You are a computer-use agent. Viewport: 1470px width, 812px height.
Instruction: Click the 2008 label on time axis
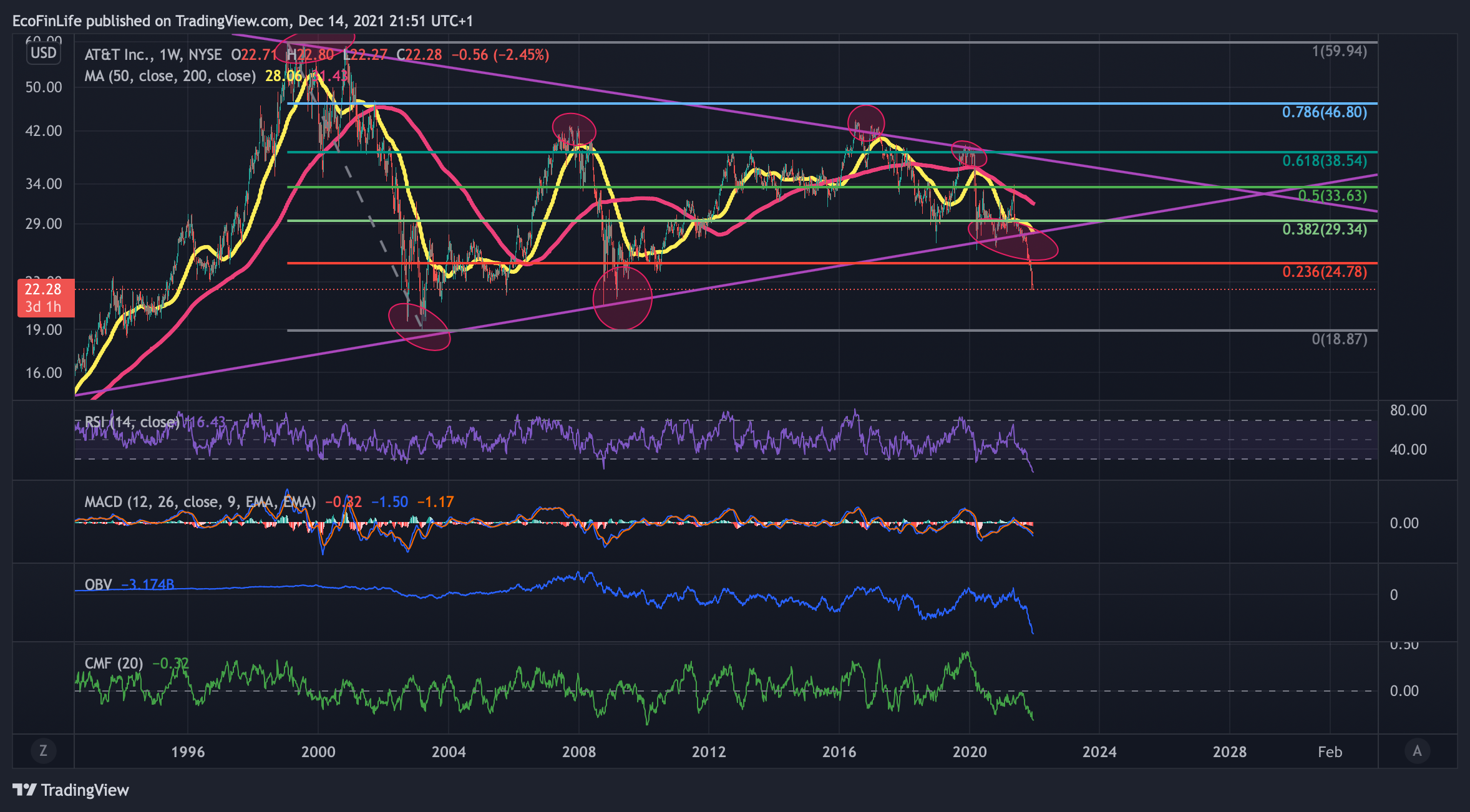(579, 752)
